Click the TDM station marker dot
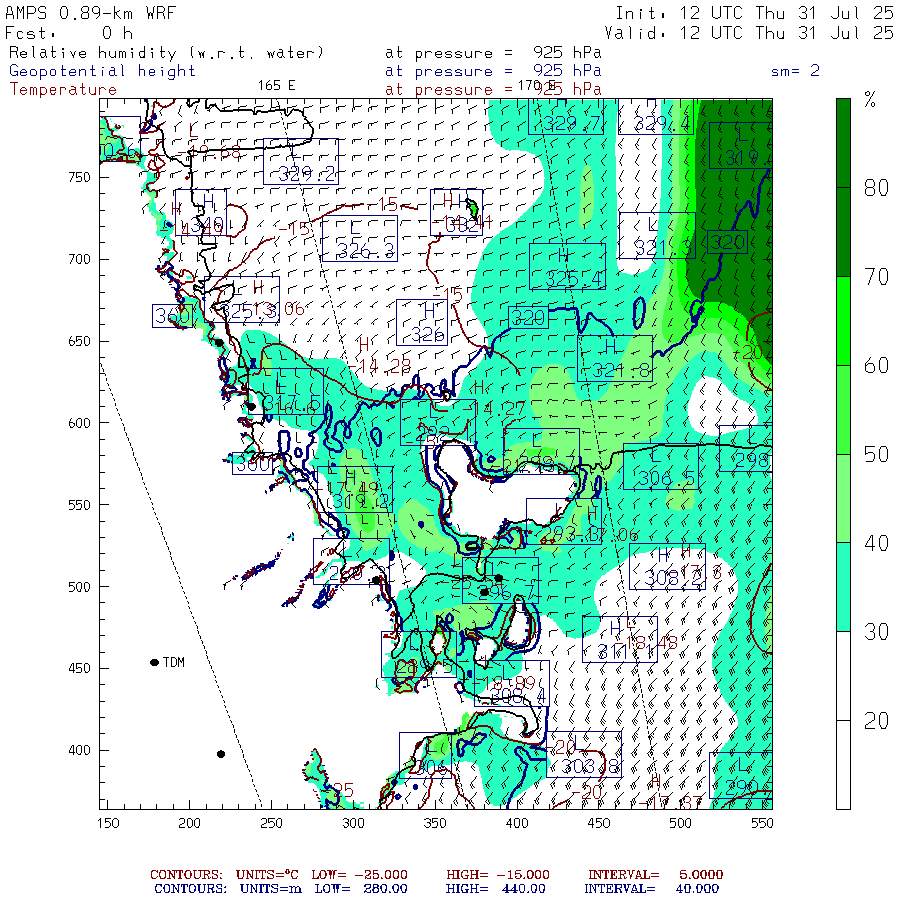Viewport: 900px width, 900px height. (x=154, y=662)
